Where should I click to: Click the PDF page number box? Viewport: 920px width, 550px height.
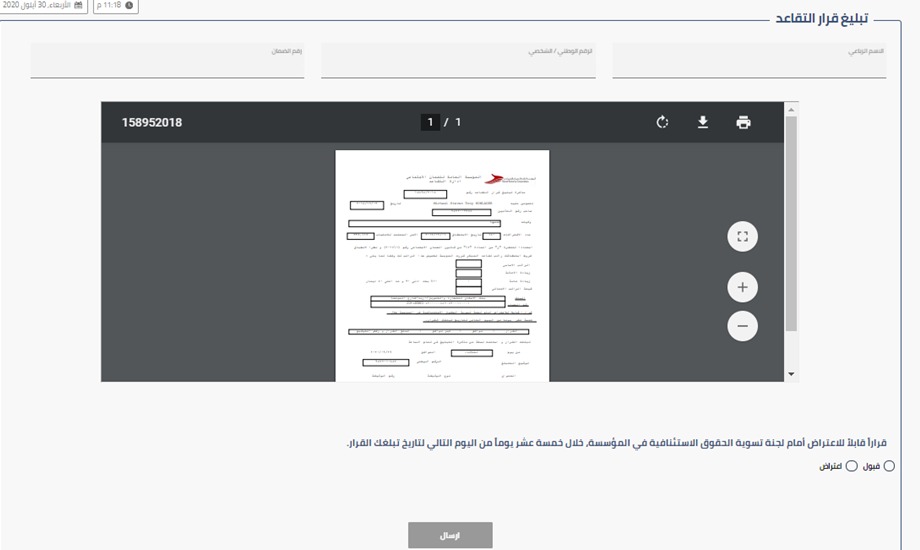[431, 123]
